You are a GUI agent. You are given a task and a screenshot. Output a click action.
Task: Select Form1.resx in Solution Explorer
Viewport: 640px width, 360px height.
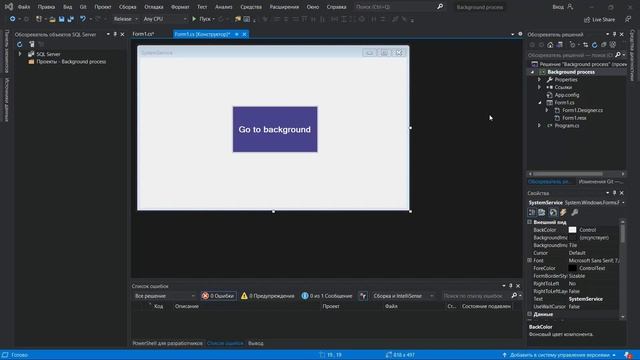click(x=574, y=118)
